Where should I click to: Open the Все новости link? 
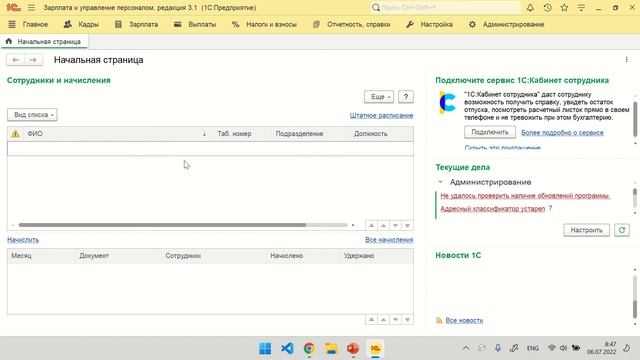(464, 320)
